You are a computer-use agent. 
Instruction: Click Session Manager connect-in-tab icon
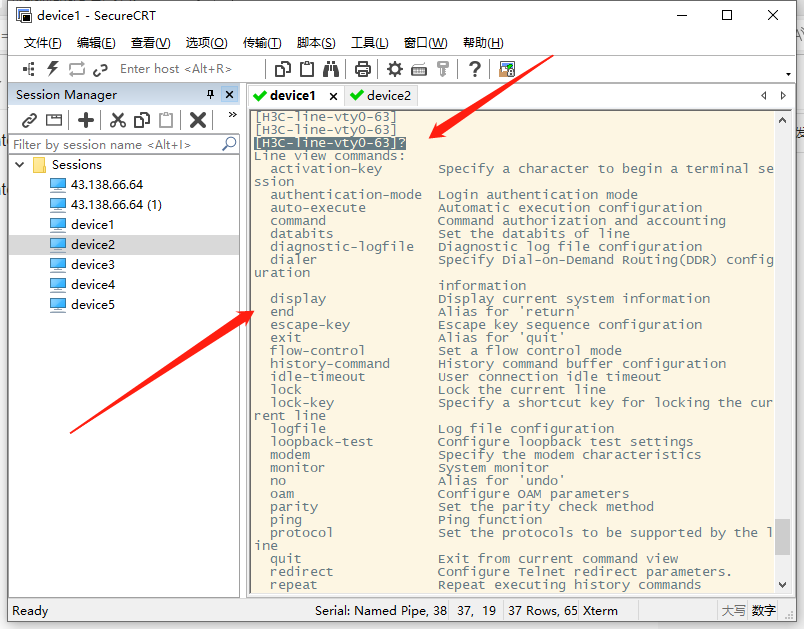pyautogui.click(x=54, y=120)
